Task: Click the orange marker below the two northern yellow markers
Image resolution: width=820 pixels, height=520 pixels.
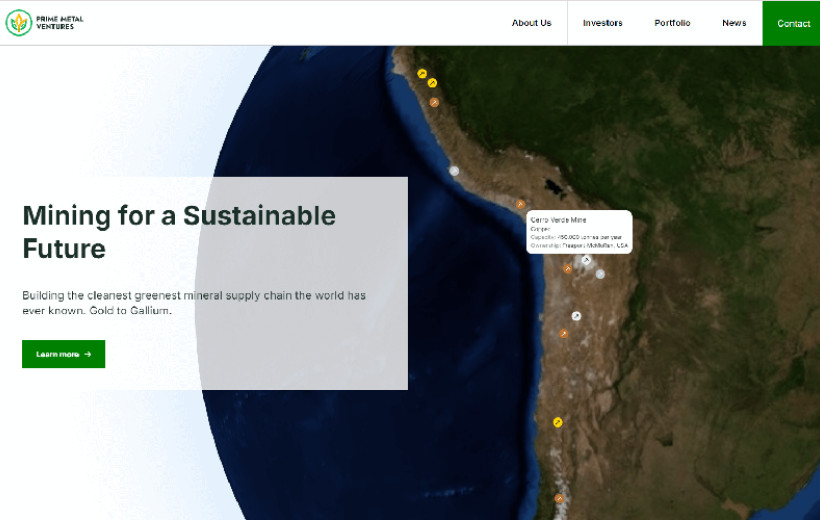Action: (x=434, y=102)
